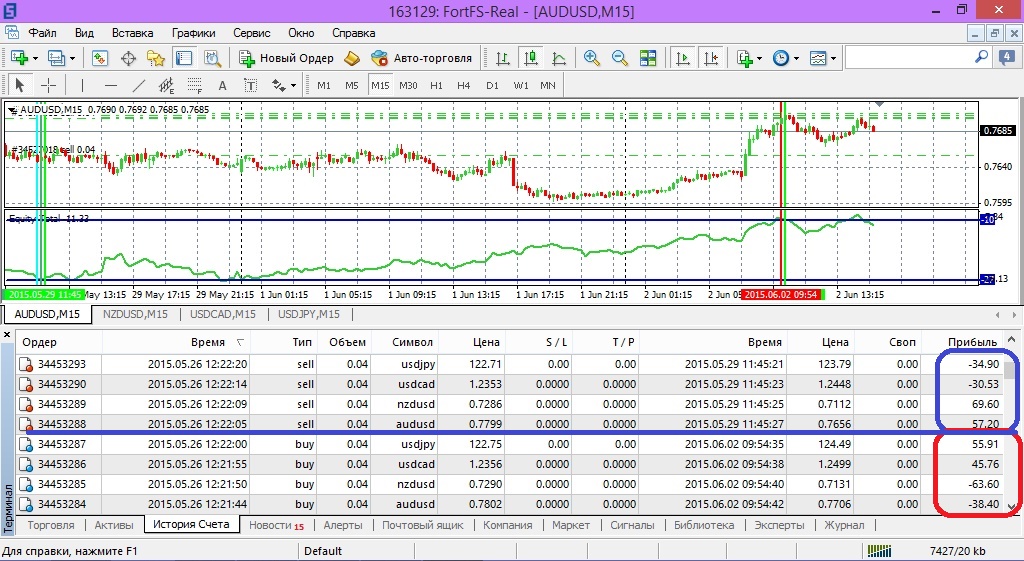Image resolution: width=1024 pixels, height=561 pixels.
Task: Expand the indicators list dropdown arrow
Action: pos(759,58)
